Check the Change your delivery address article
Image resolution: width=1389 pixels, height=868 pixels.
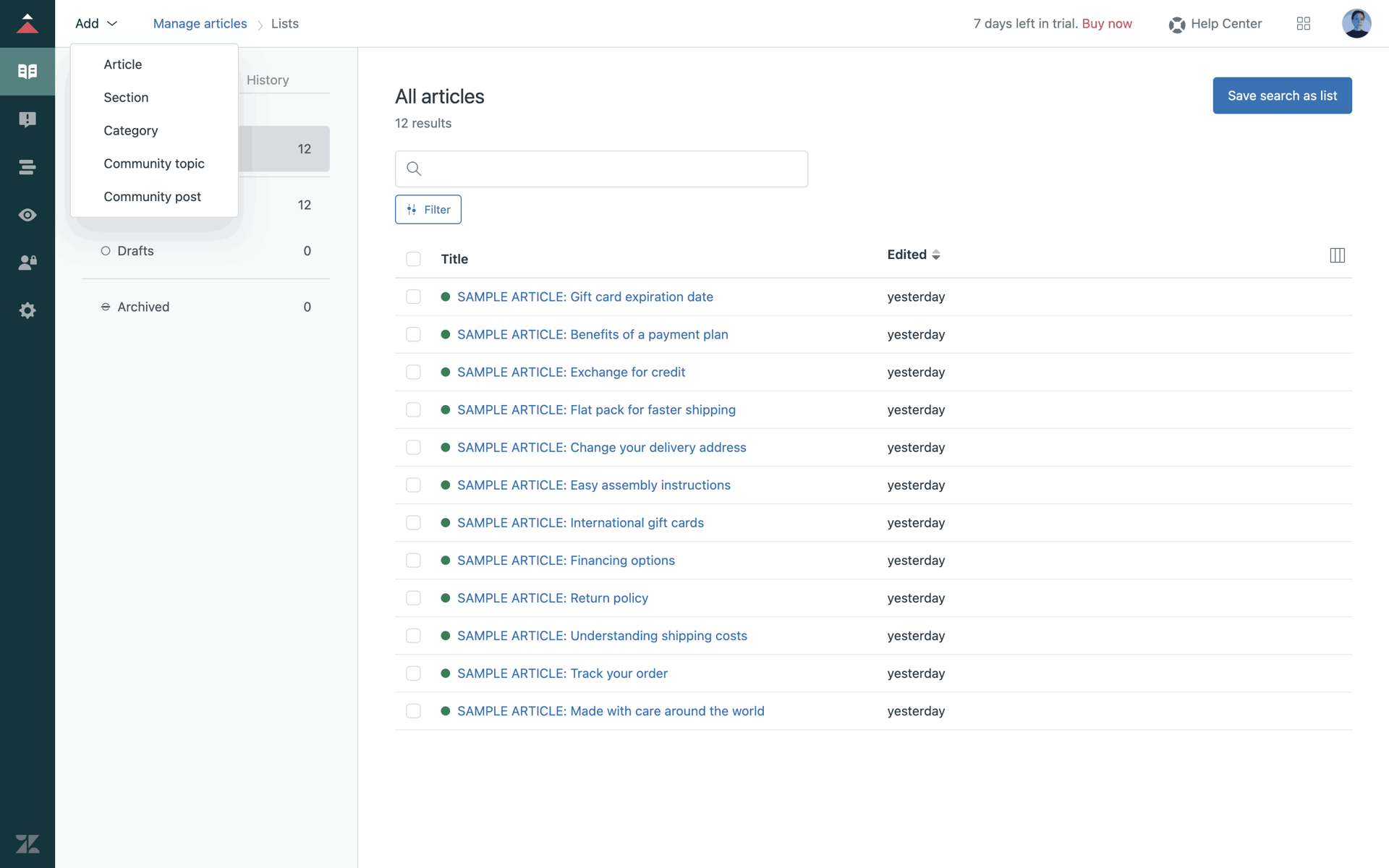[413, 447]
